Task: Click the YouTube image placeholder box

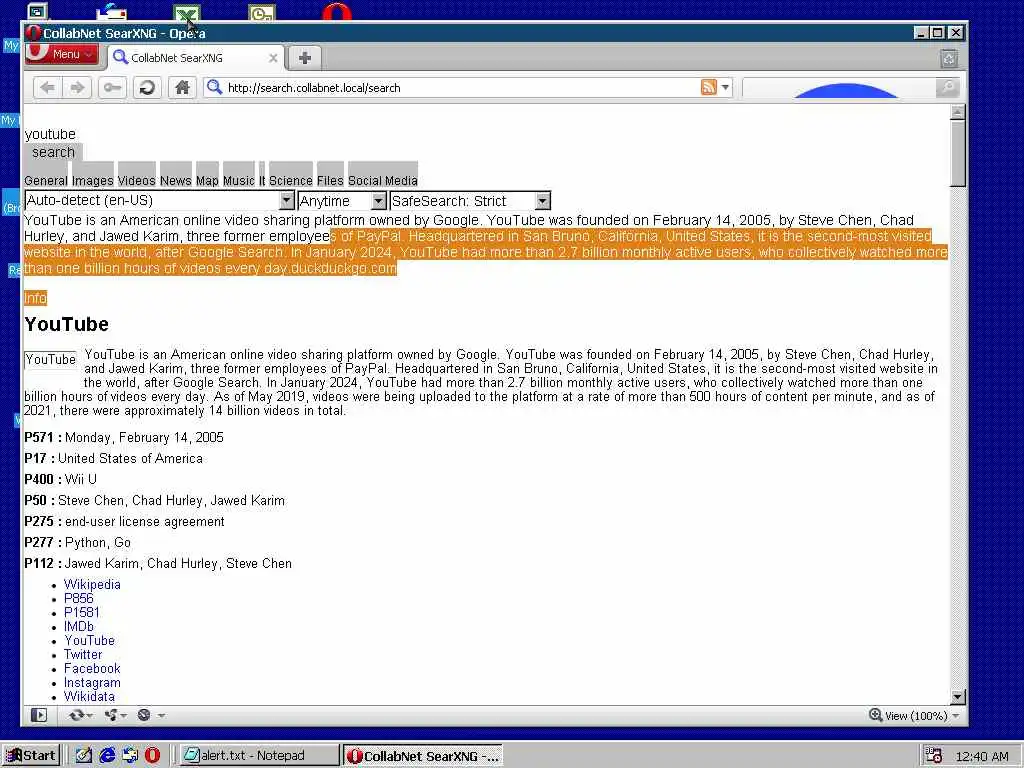Action: (50, 360)
